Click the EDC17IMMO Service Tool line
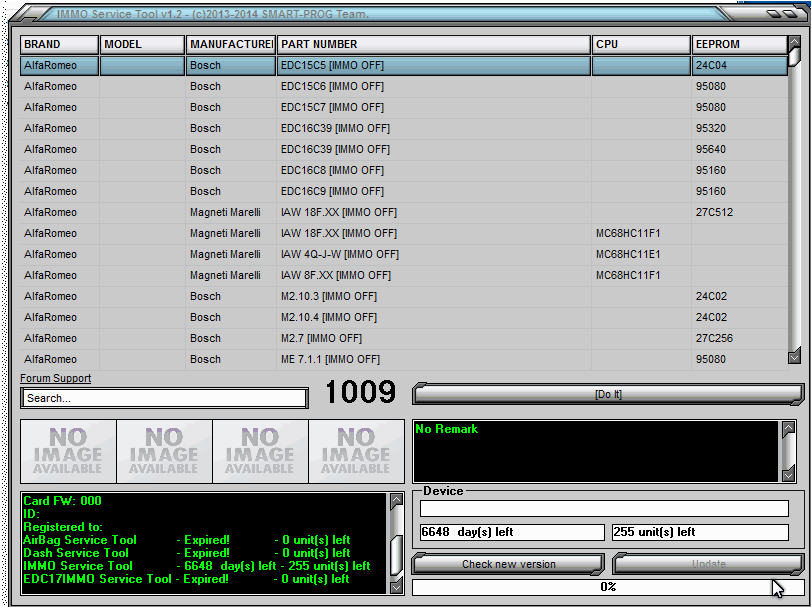The image size is (812, 607). tap(186, 579)
